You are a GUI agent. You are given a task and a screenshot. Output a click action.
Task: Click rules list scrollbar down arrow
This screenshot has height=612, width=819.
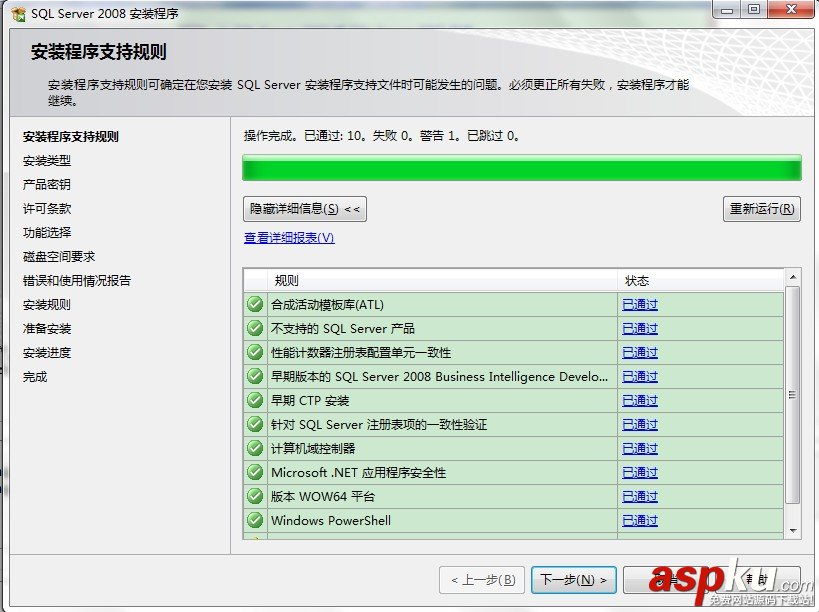pos(793,531)
